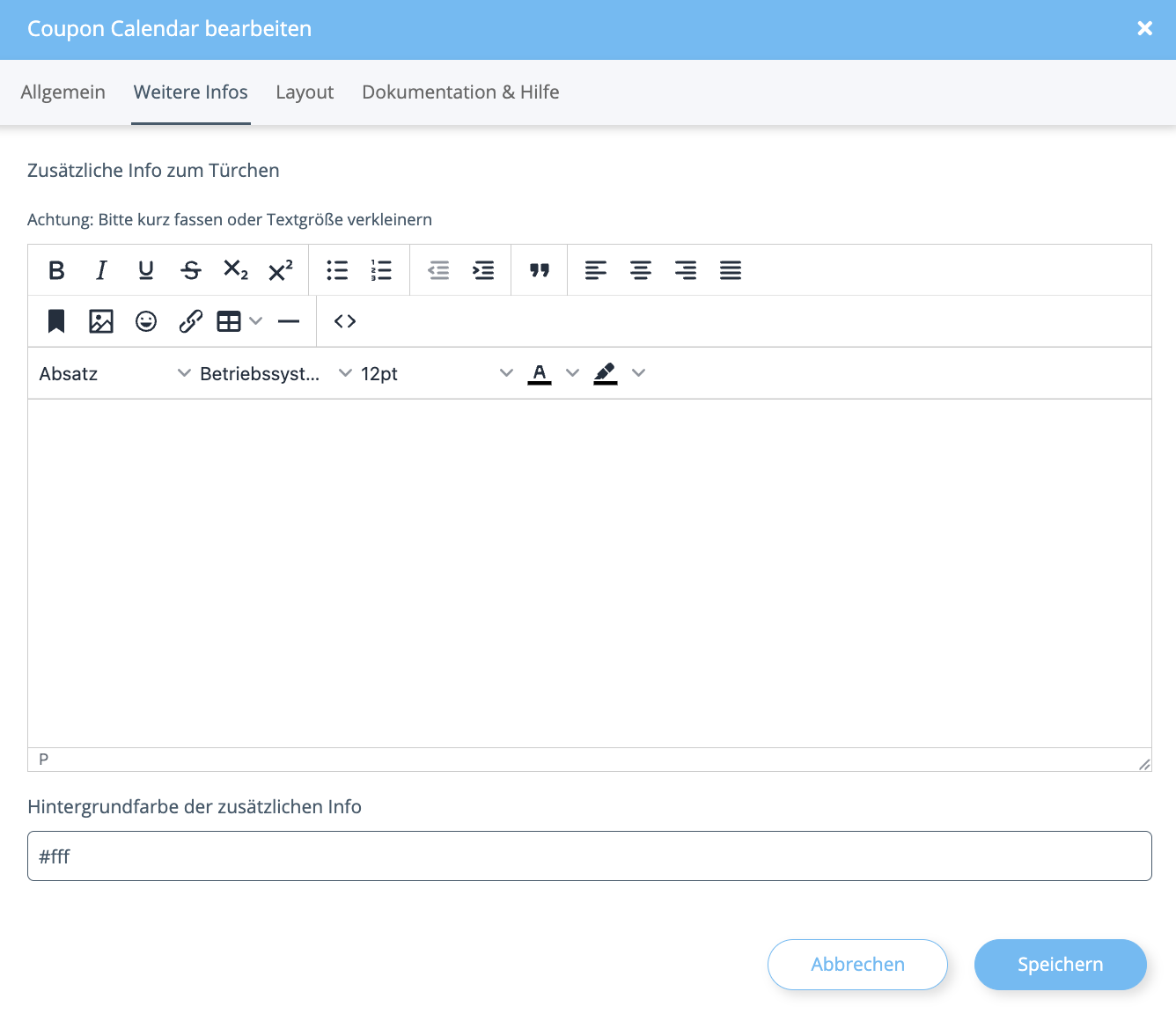The image size is (1176, 1021).
Task: Switch to the Allgemein tab
Action: point(63,92)
